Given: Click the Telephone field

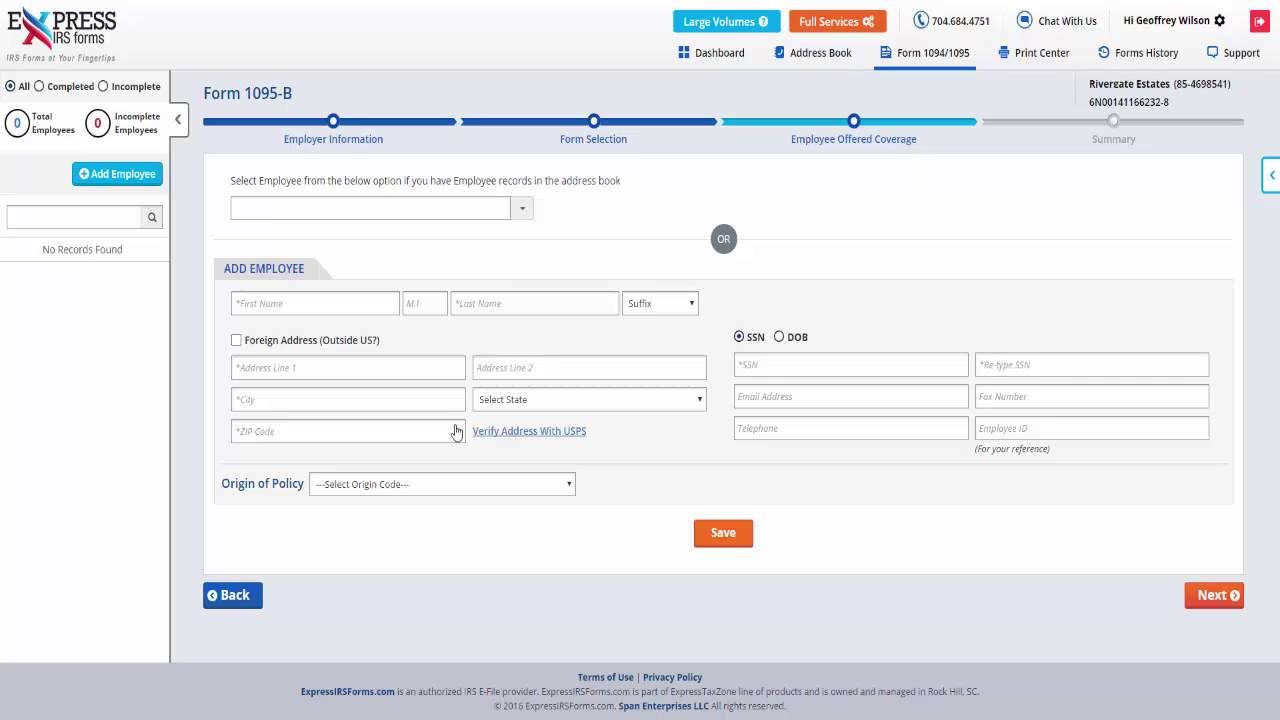Looking at the screenshot, I should coord(851,428).
